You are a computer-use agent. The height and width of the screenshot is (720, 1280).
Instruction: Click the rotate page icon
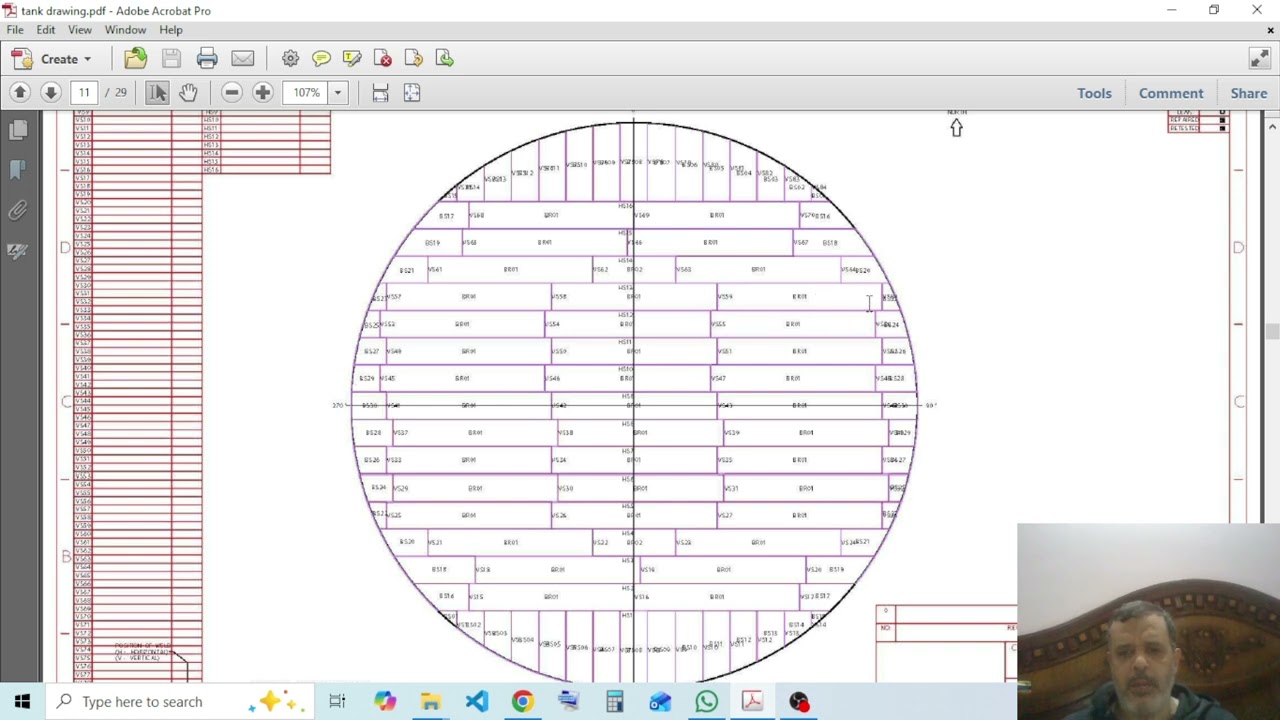coord(414,59)
